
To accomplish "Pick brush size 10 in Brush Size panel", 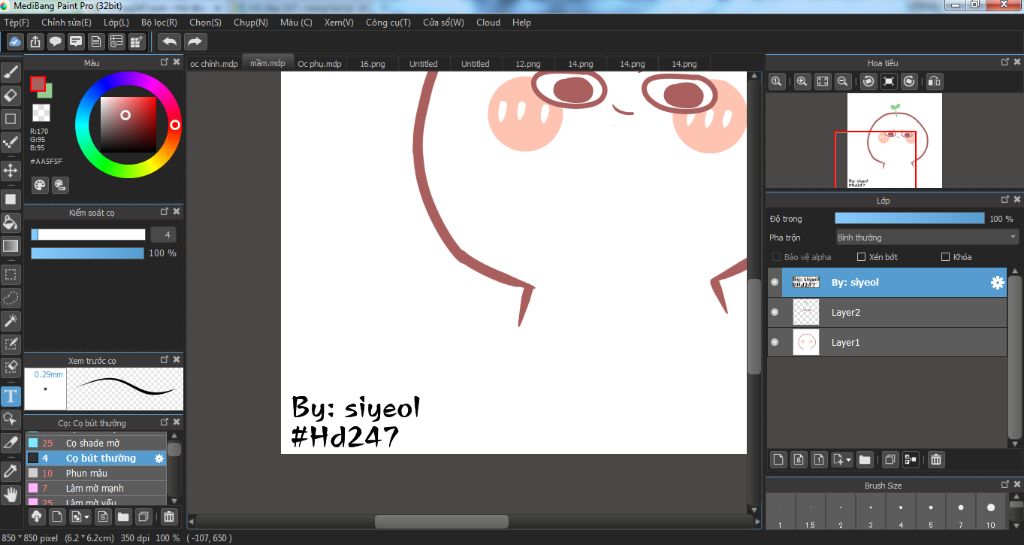I will 991,512.
